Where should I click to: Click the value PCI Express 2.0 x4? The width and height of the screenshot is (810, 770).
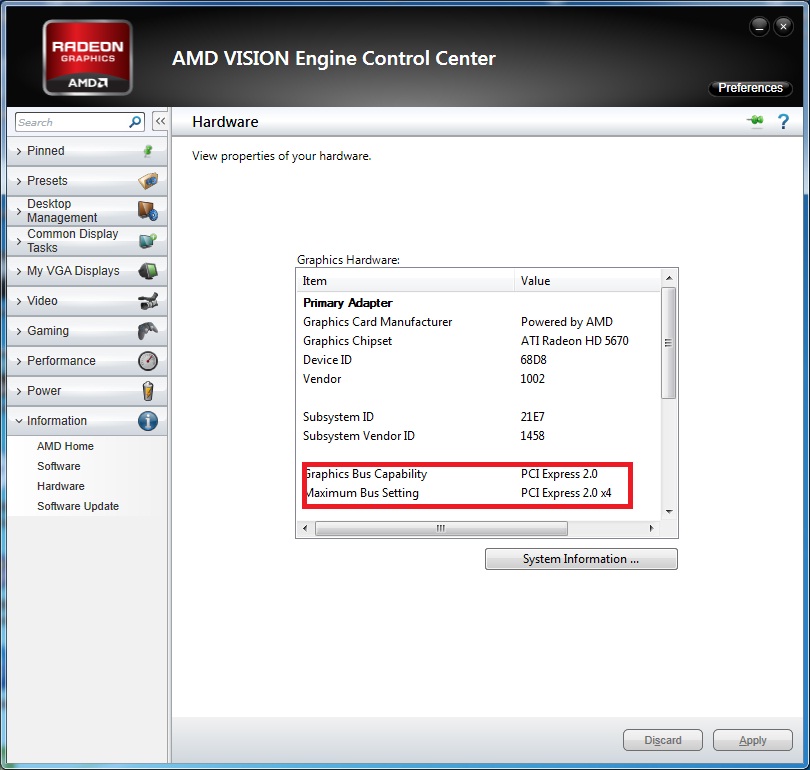[x=566, y=493]
